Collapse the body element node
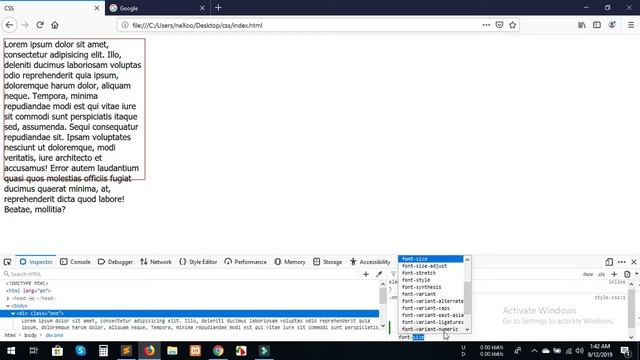 8,306
